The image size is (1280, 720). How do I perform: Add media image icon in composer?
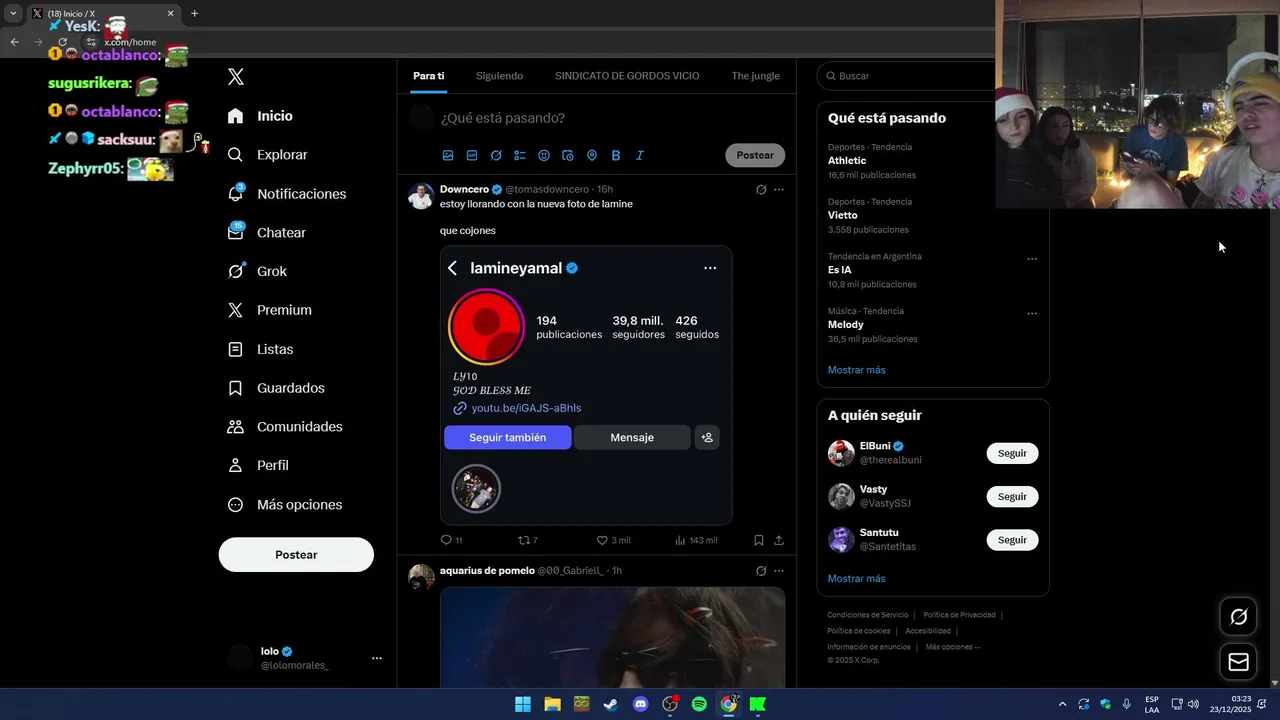[448, 155]
